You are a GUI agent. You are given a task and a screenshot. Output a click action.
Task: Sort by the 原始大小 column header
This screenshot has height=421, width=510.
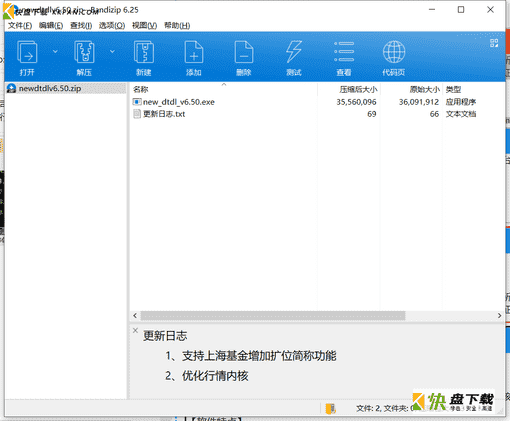coord(411,89)
